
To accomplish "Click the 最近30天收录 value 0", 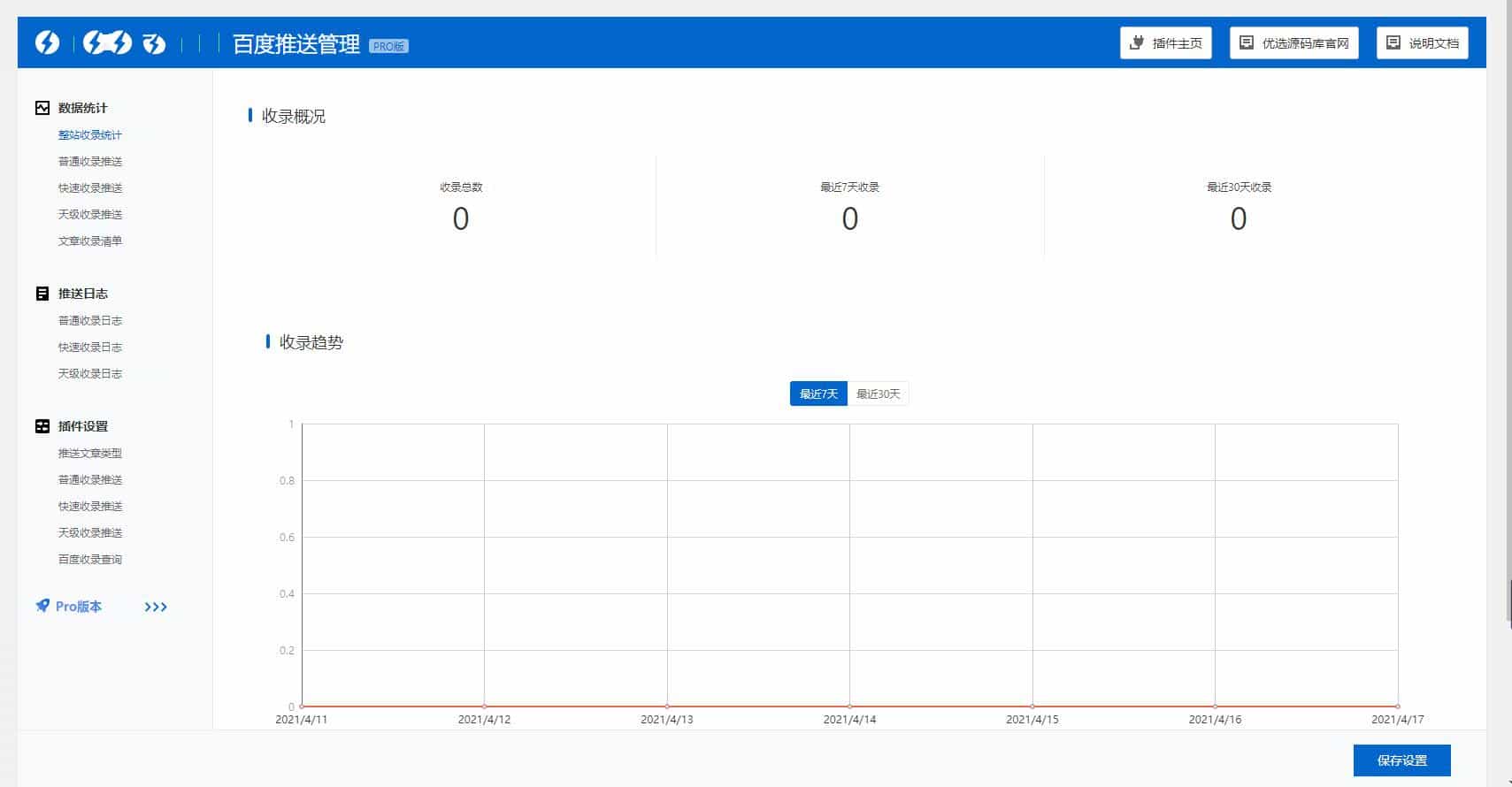I will pos(1239,218).
